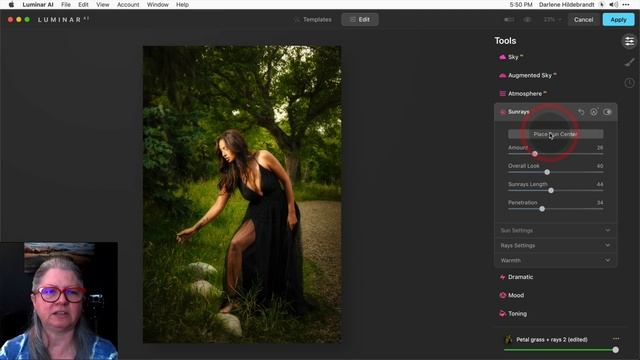
Task: Click the quick preview eye icon
Action: pyautogui.click(x=527, y=20)
